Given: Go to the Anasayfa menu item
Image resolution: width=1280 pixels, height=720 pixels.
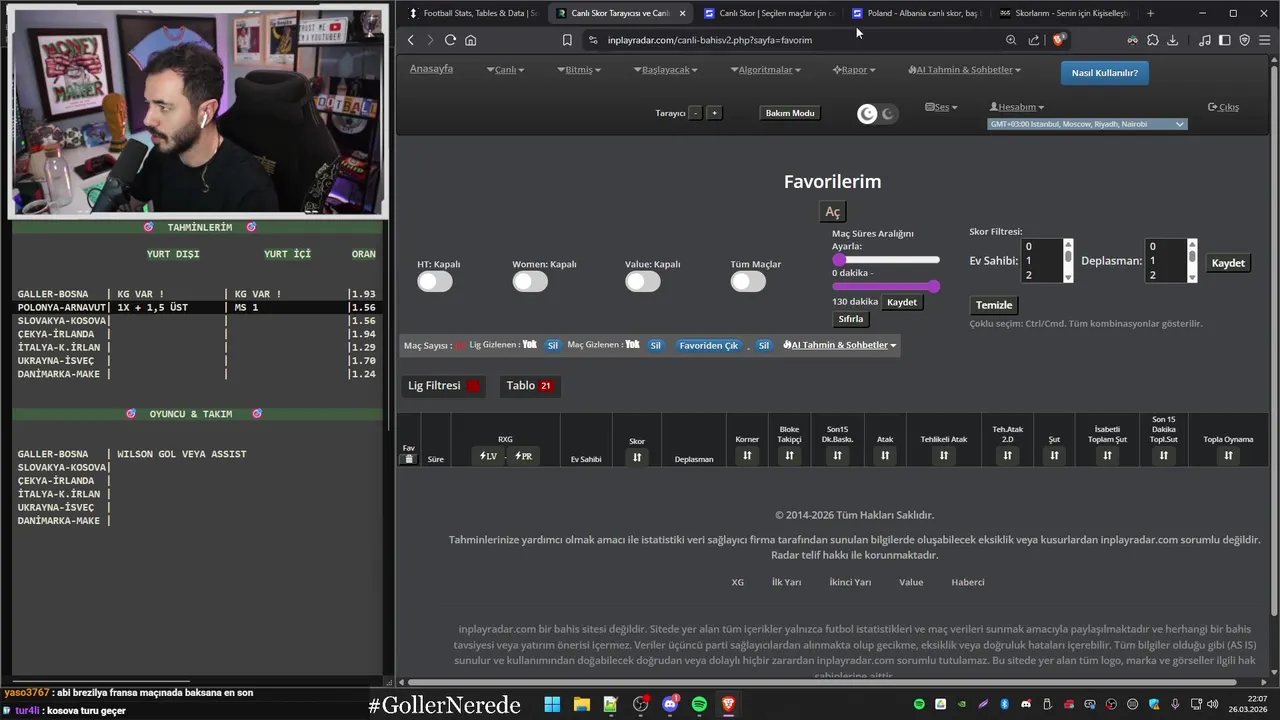Looking at the screenshot, I should coord(431,69).
